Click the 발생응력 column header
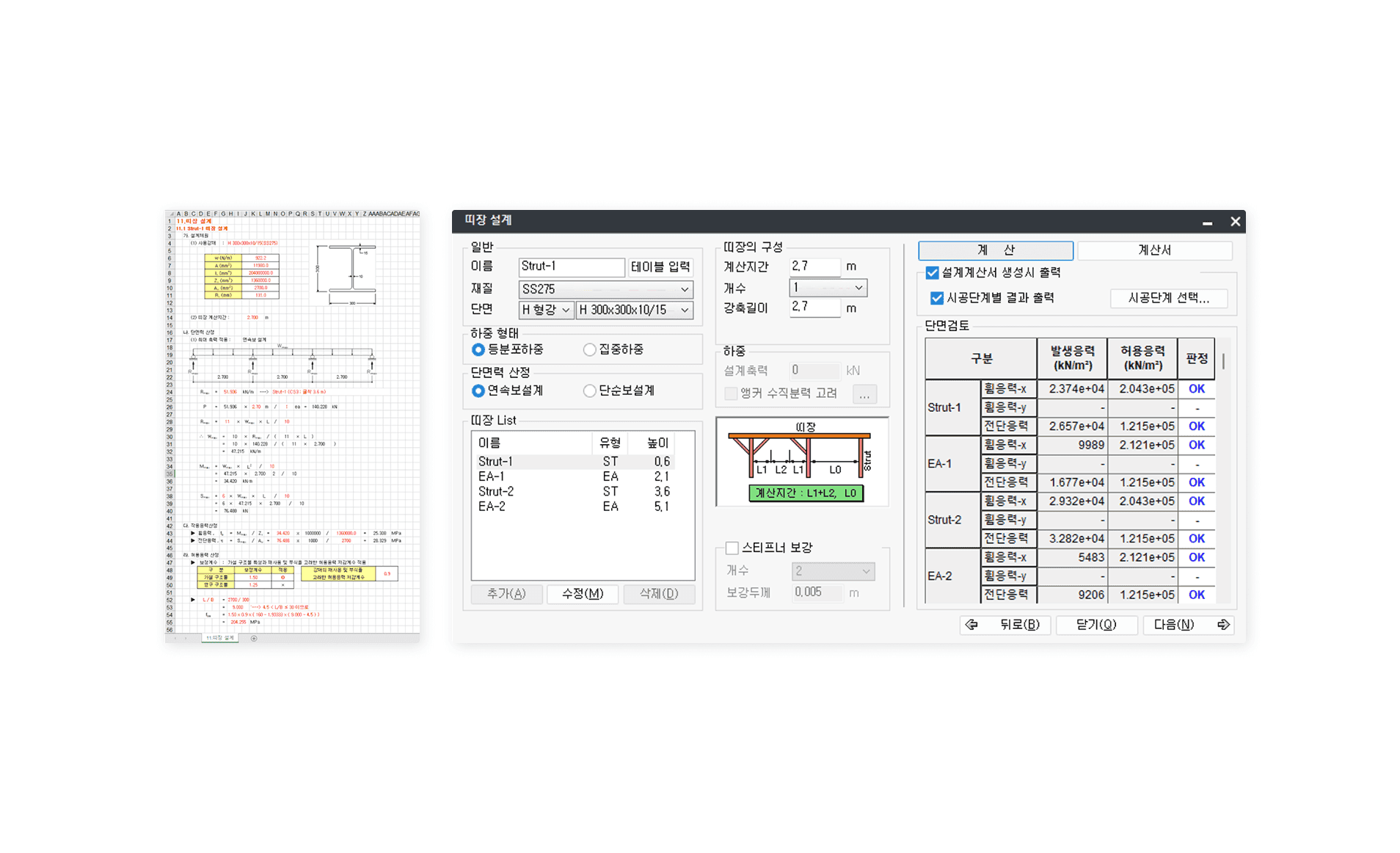 tap(1072, 358)
